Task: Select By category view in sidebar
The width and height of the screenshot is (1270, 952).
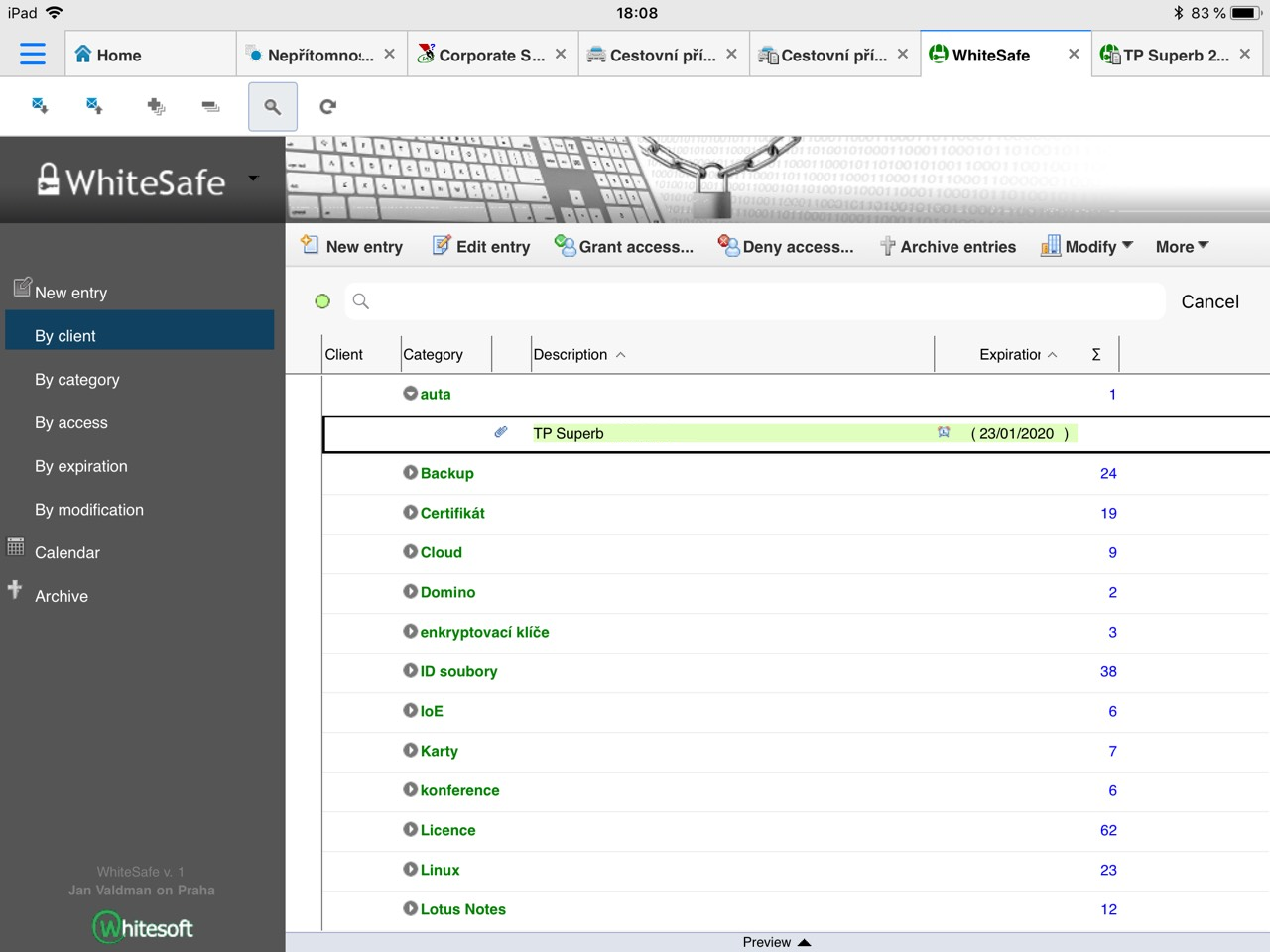Action: (x=77, y=380)
